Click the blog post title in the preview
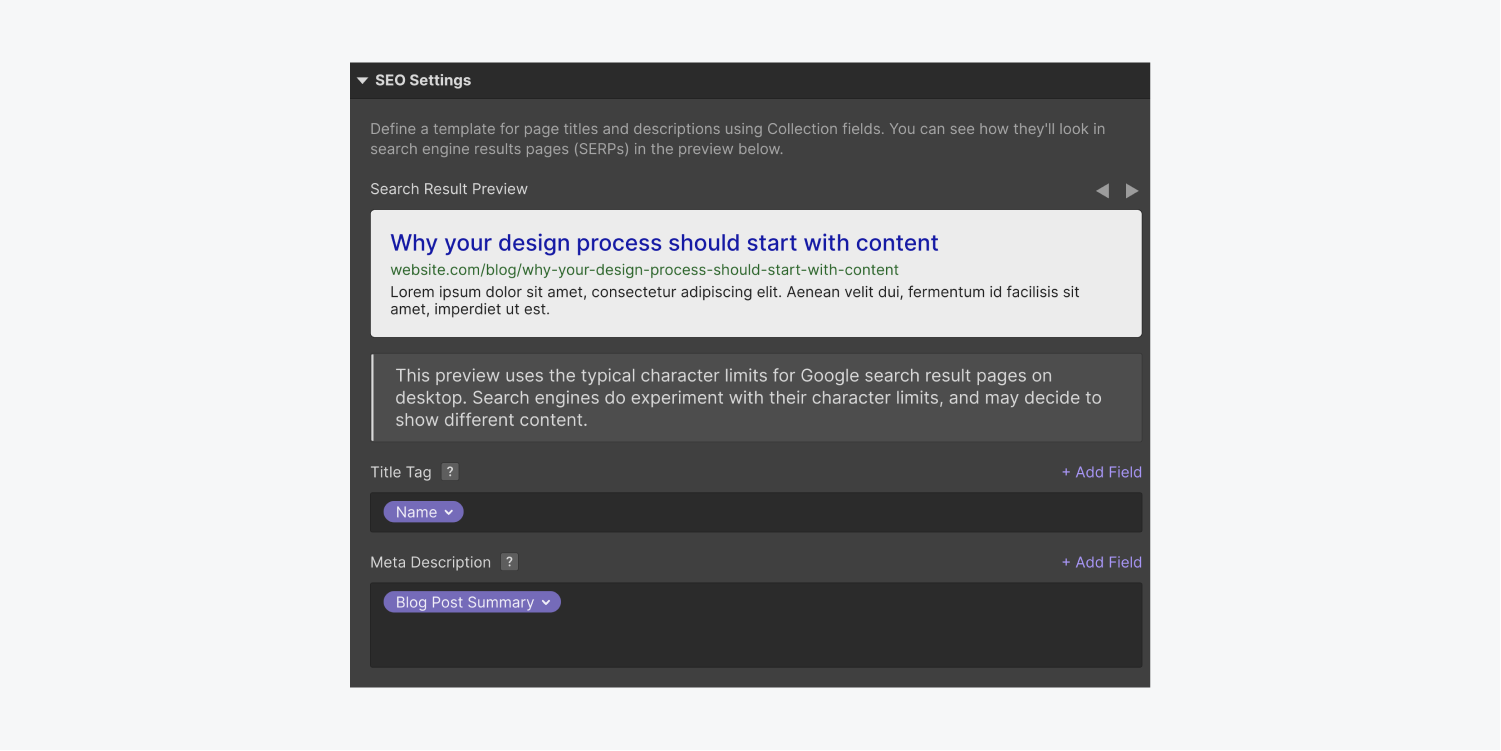This screenshot has width=1501, height=751. click(664, 242)
